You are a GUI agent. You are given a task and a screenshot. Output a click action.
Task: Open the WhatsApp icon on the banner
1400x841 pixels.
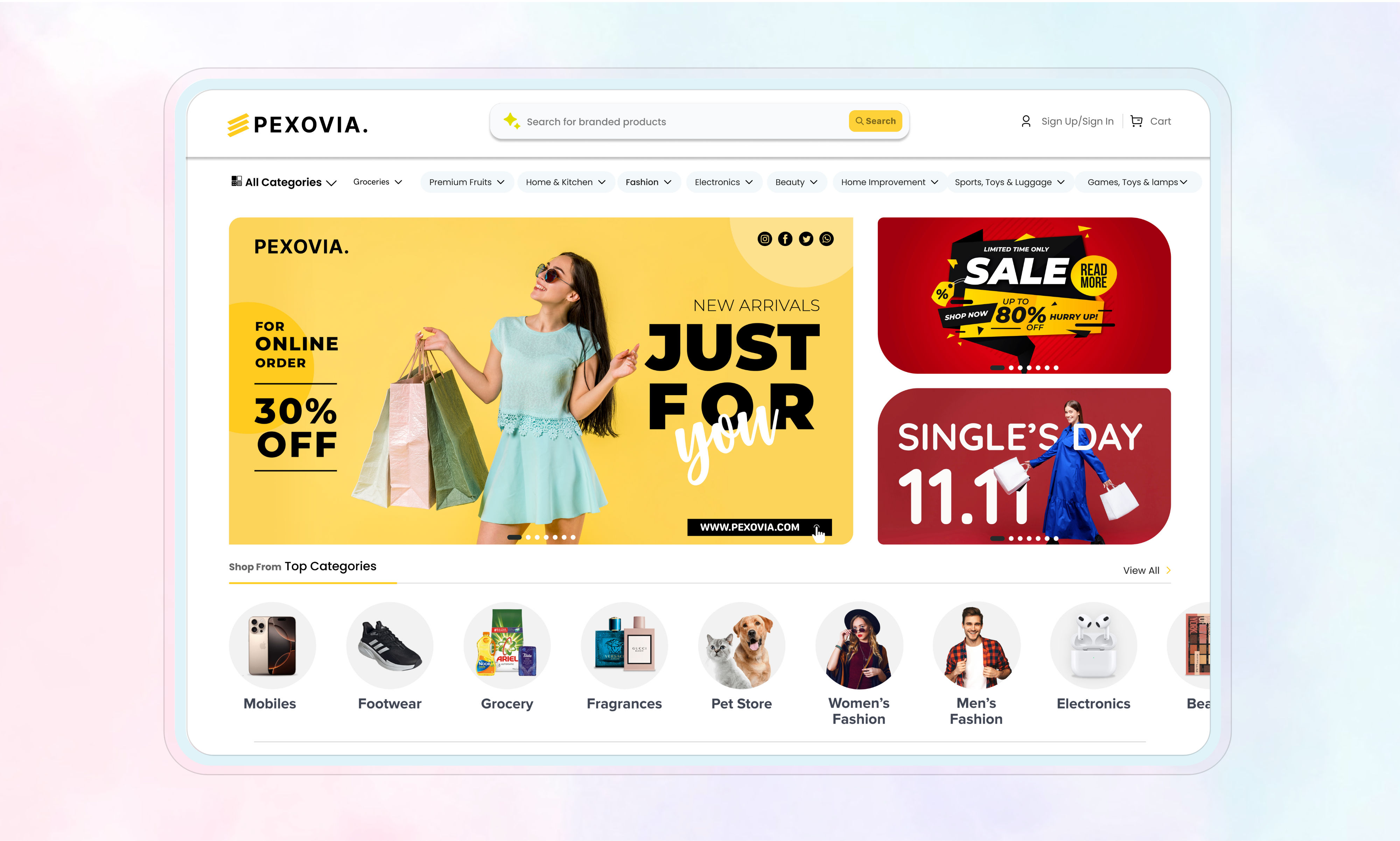(827, 239)
